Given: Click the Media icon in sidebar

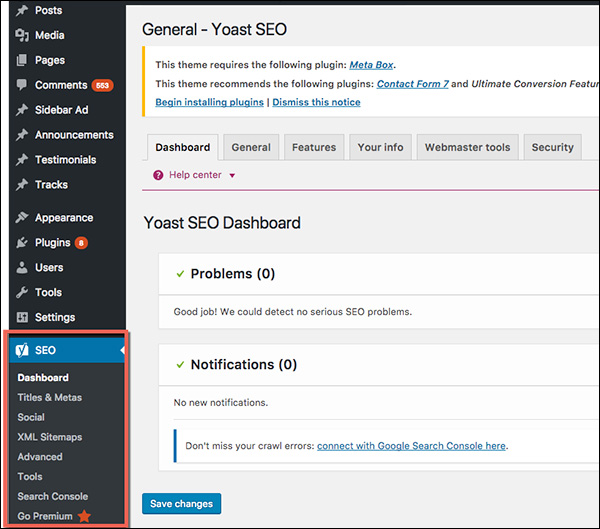Looking at the screenshot, I should coord(22,35).
